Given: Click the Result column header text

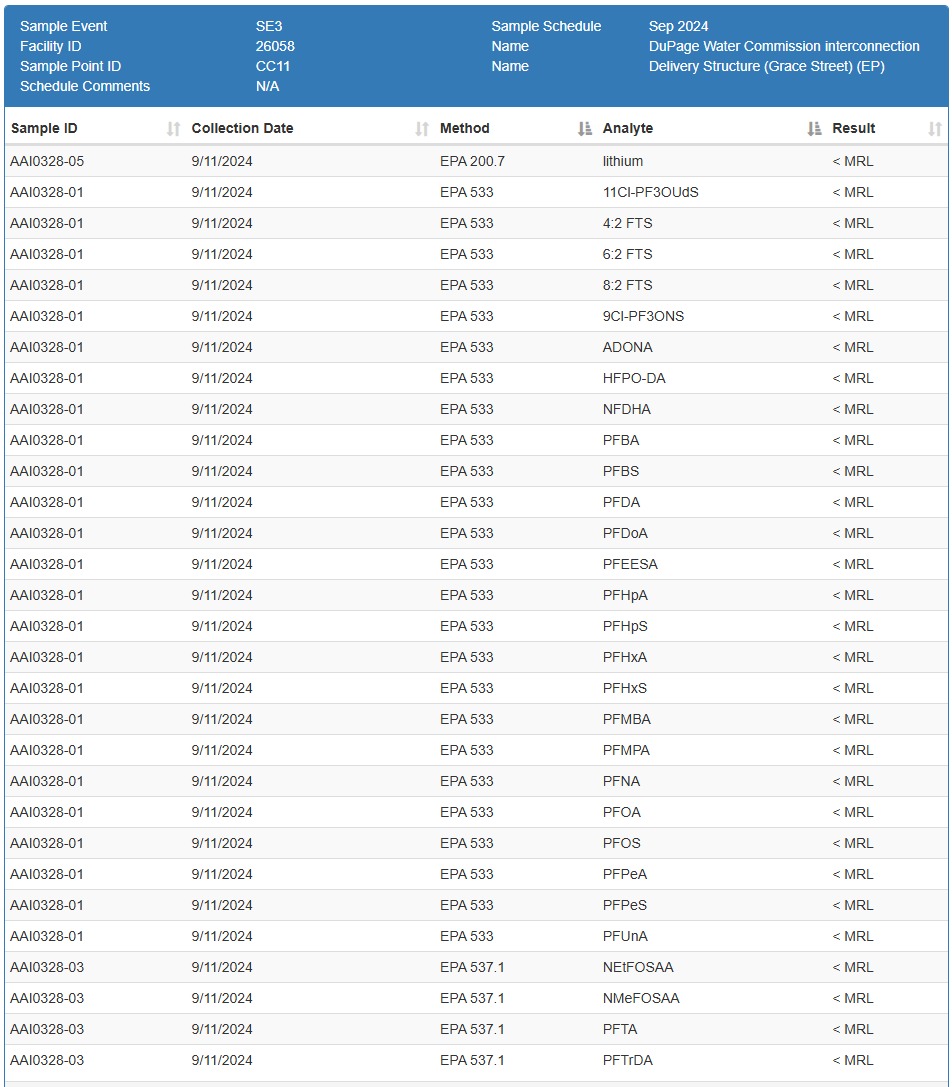Looking at the screenshot, I should click(853, 129).
